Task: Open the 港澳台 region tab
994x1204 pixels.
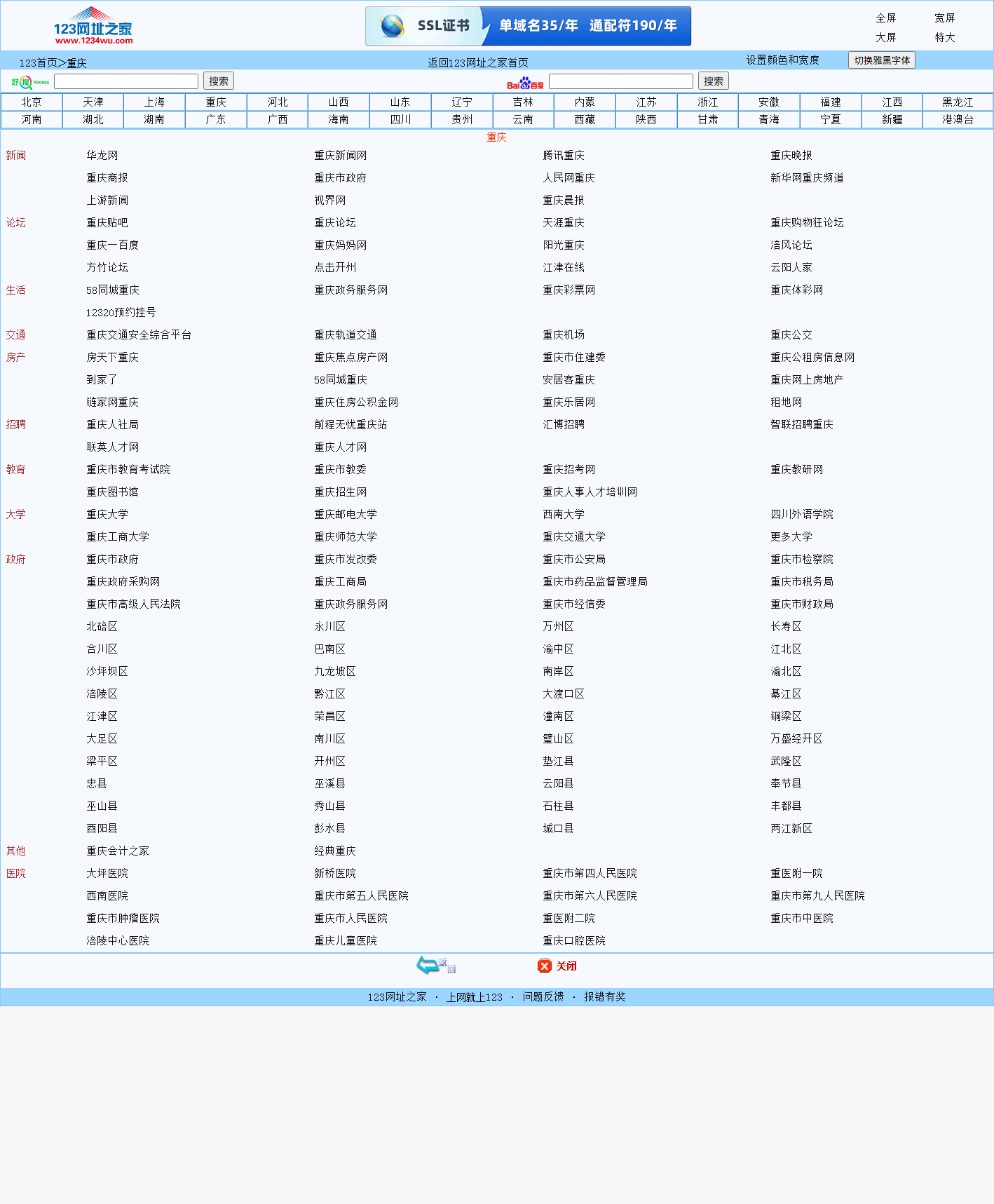Action: 958,120
